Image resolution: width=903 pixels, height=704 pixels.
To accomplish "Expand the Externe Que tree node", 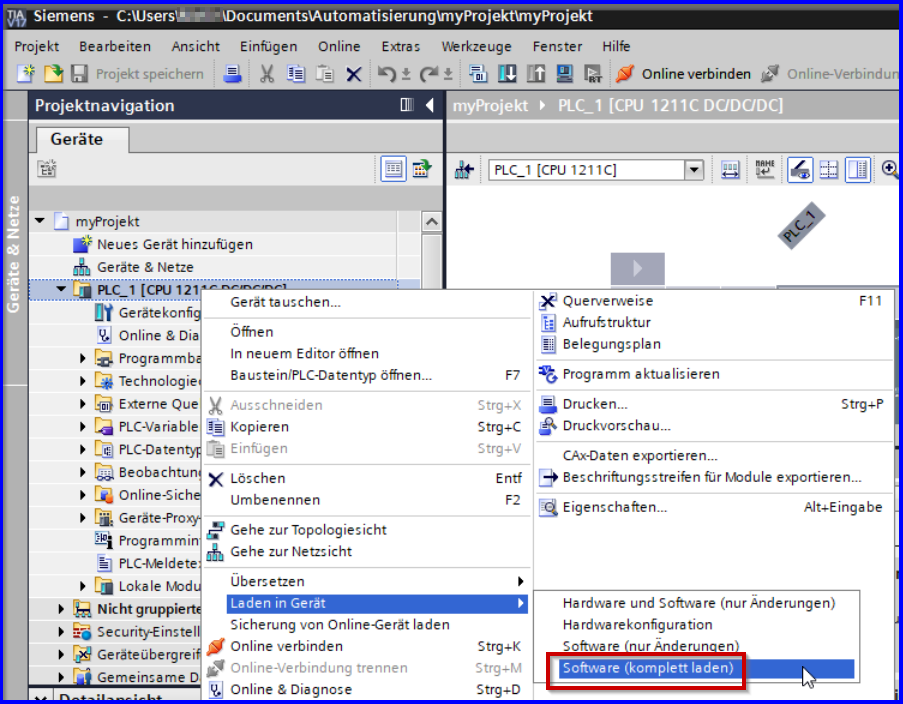I will coord(82,404).
